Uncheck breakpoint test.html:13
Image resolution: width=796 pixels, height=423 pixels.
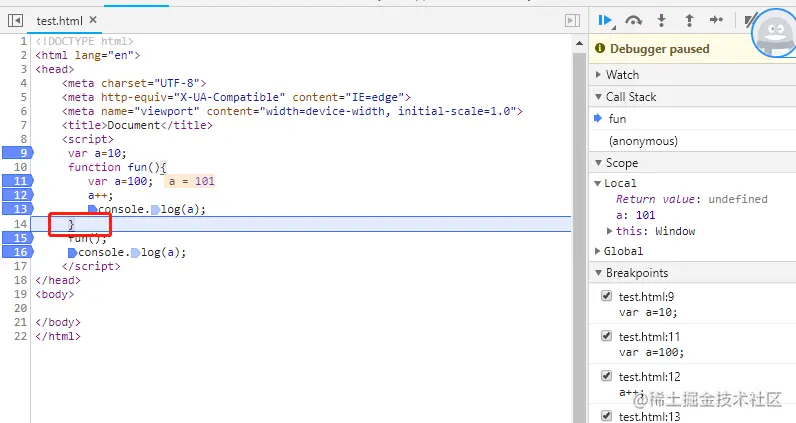[606, 415]
